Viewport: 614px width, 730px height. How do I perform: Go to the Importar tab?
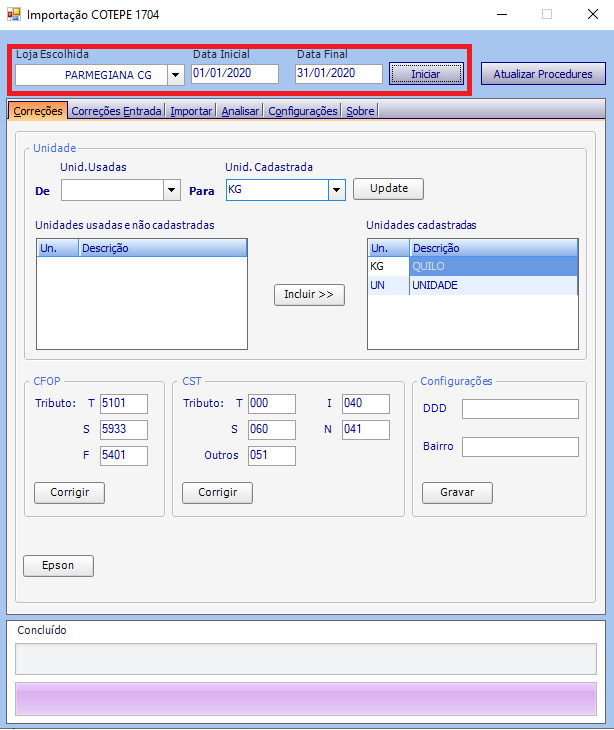click(191, 111)
